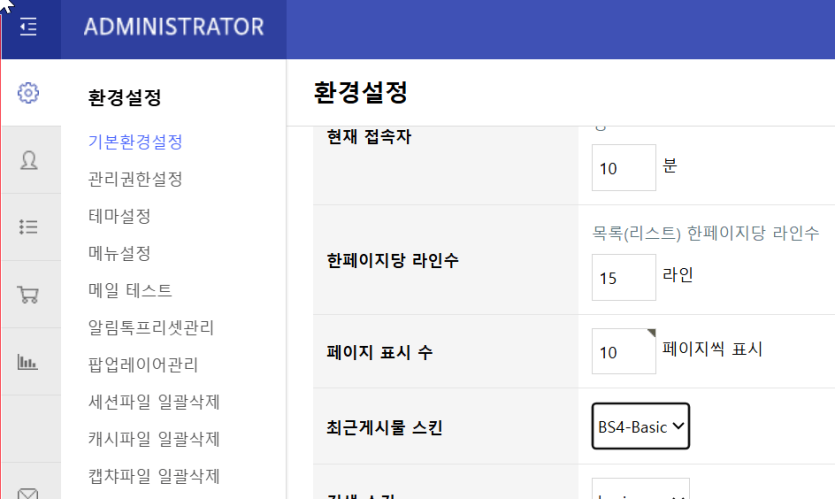Click the 페이지 표시 수 input field
This screenshot has height=499, width=835.
click(624, 351)
